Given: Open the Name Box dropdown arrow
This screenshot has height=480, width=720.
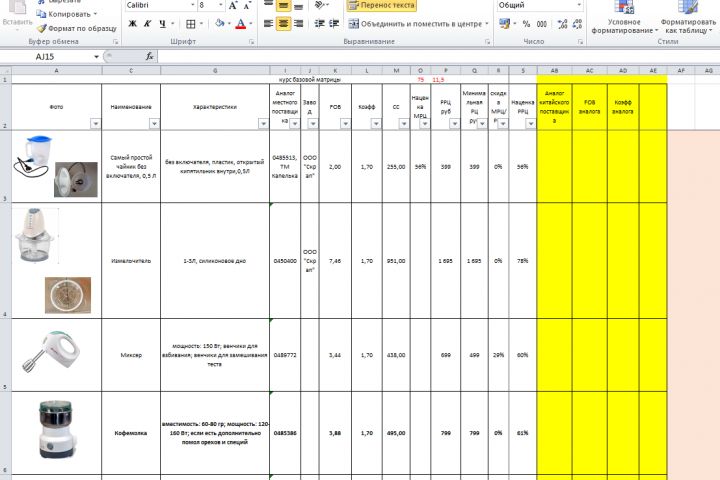Looking at the screenshot, I should (96, 56).
